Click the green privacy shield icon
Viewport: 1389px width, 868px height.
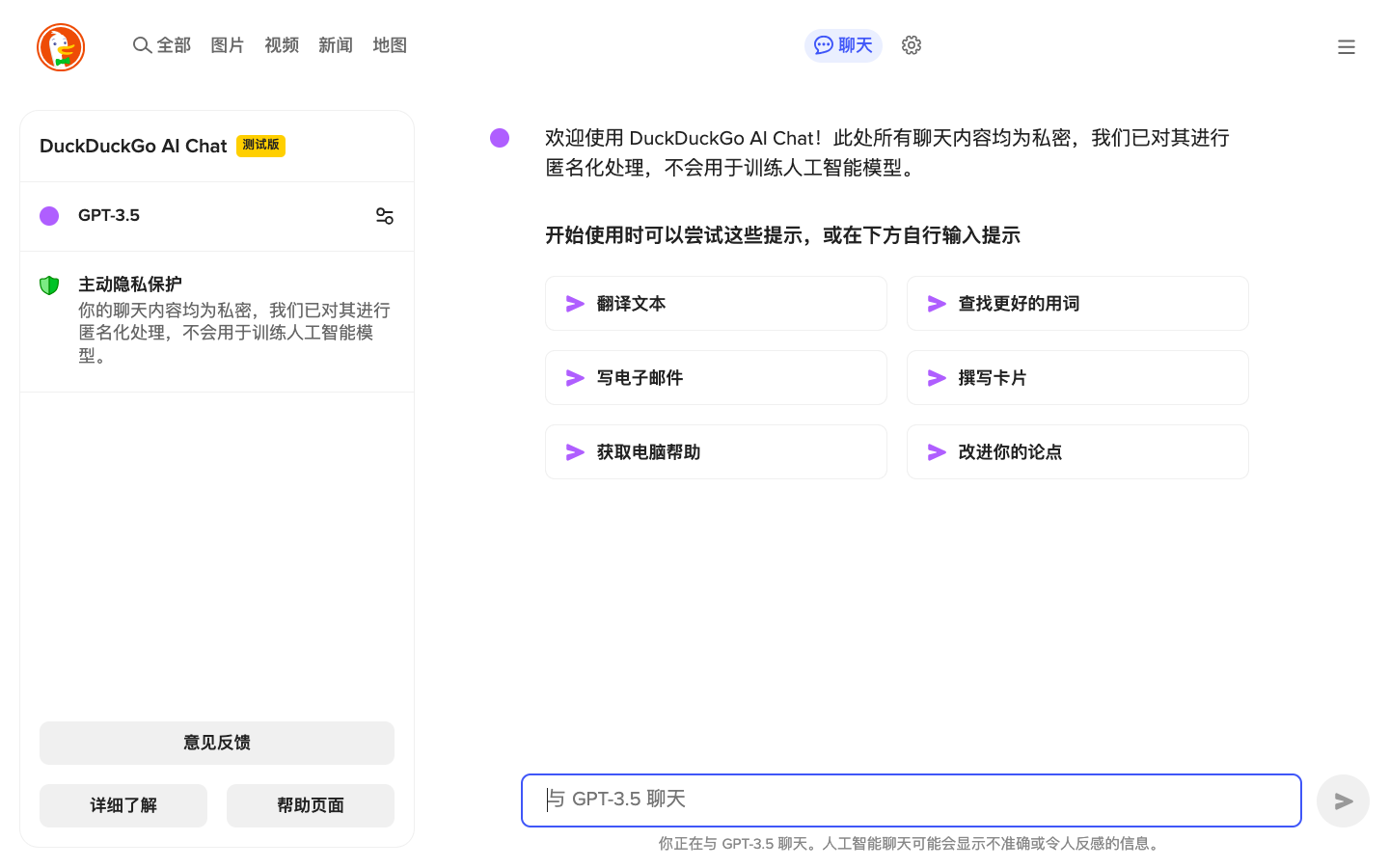coord(49,285)
